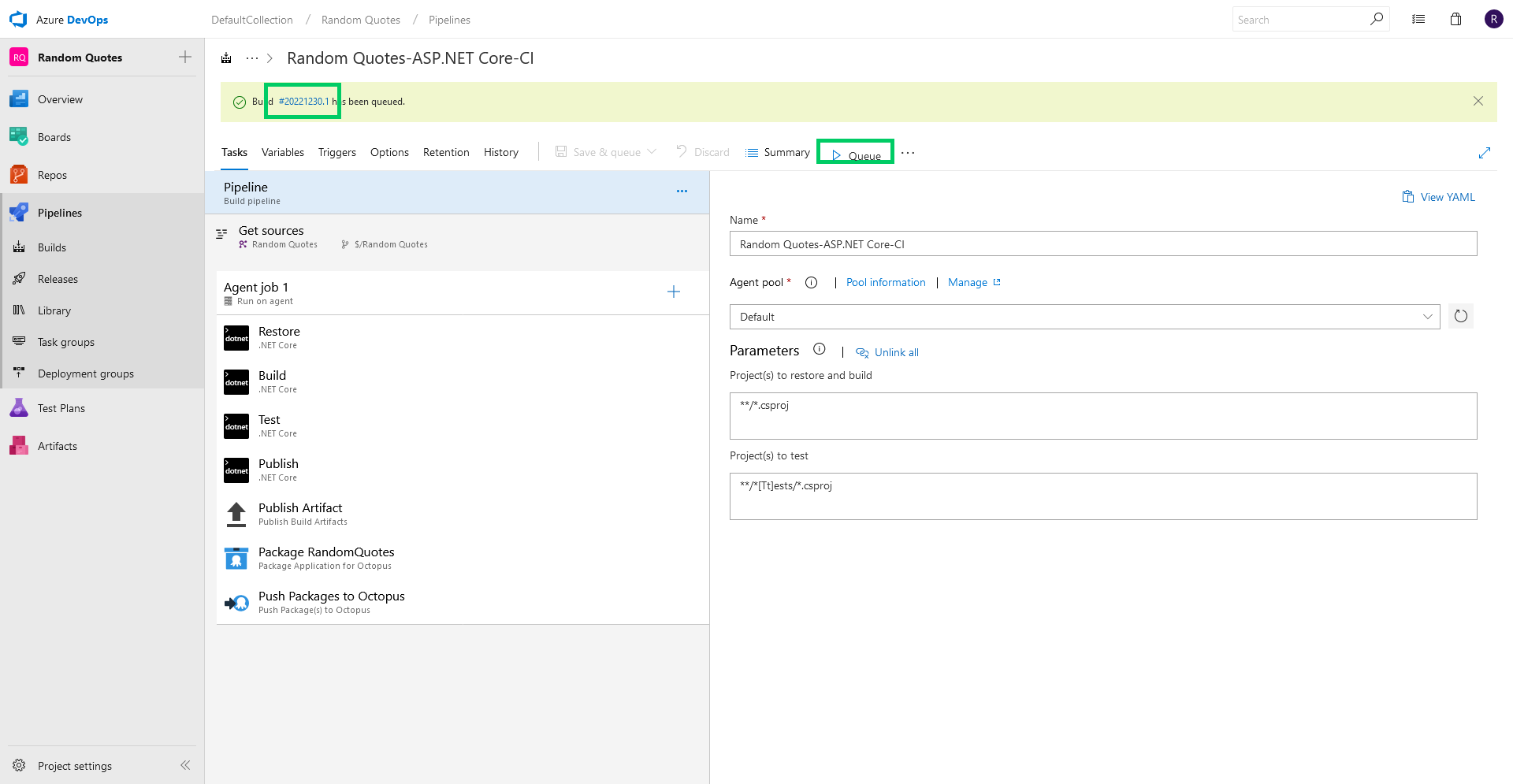The width and height of the screenshot is (1513, 784).
Task: Open the work items list icon in header
Action: point(1418,19)
